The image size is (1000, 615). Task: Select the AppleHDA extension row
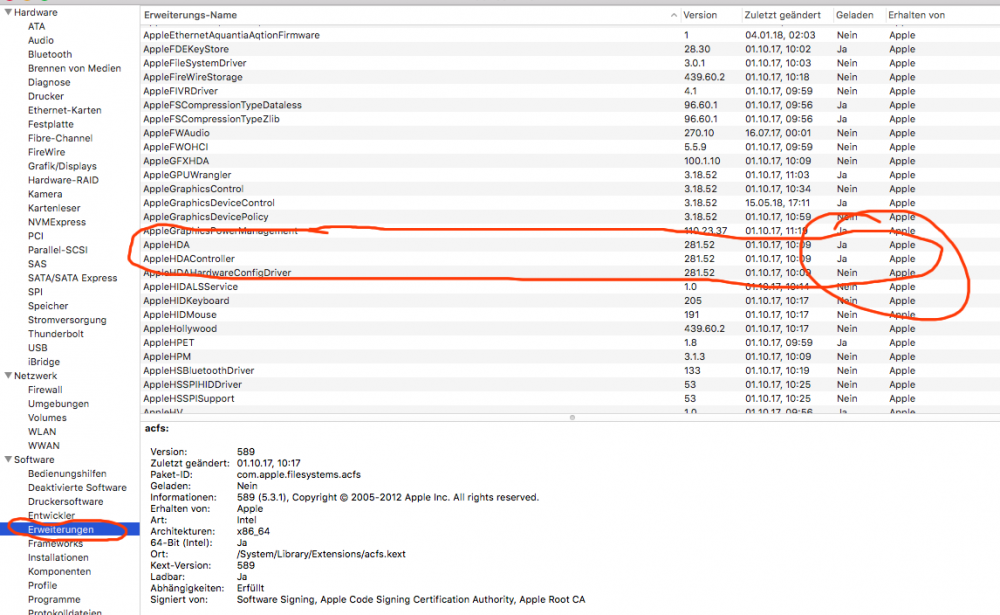point(570,245)
